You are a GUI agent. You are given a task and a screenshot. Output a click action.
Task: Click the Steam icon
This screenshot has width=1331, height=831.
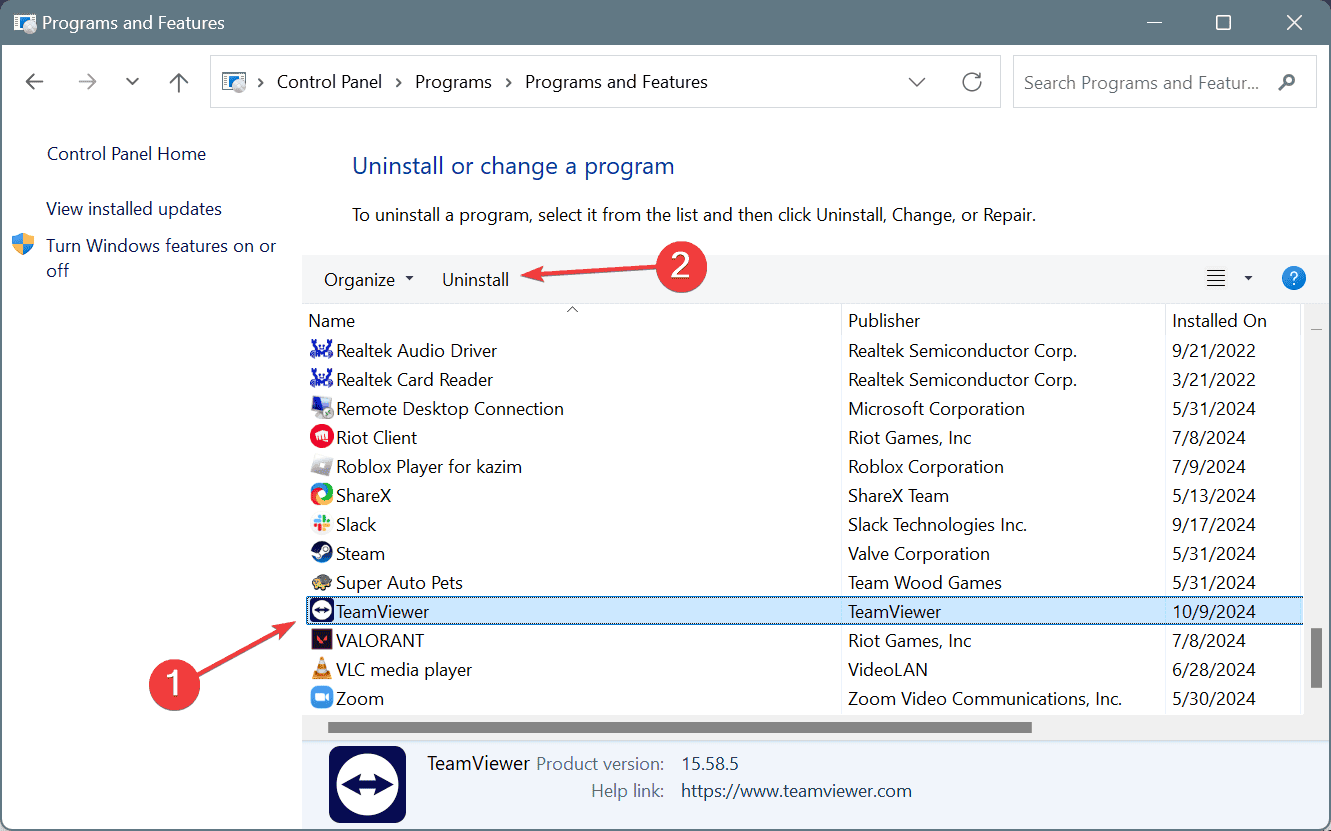coord(321,553)
